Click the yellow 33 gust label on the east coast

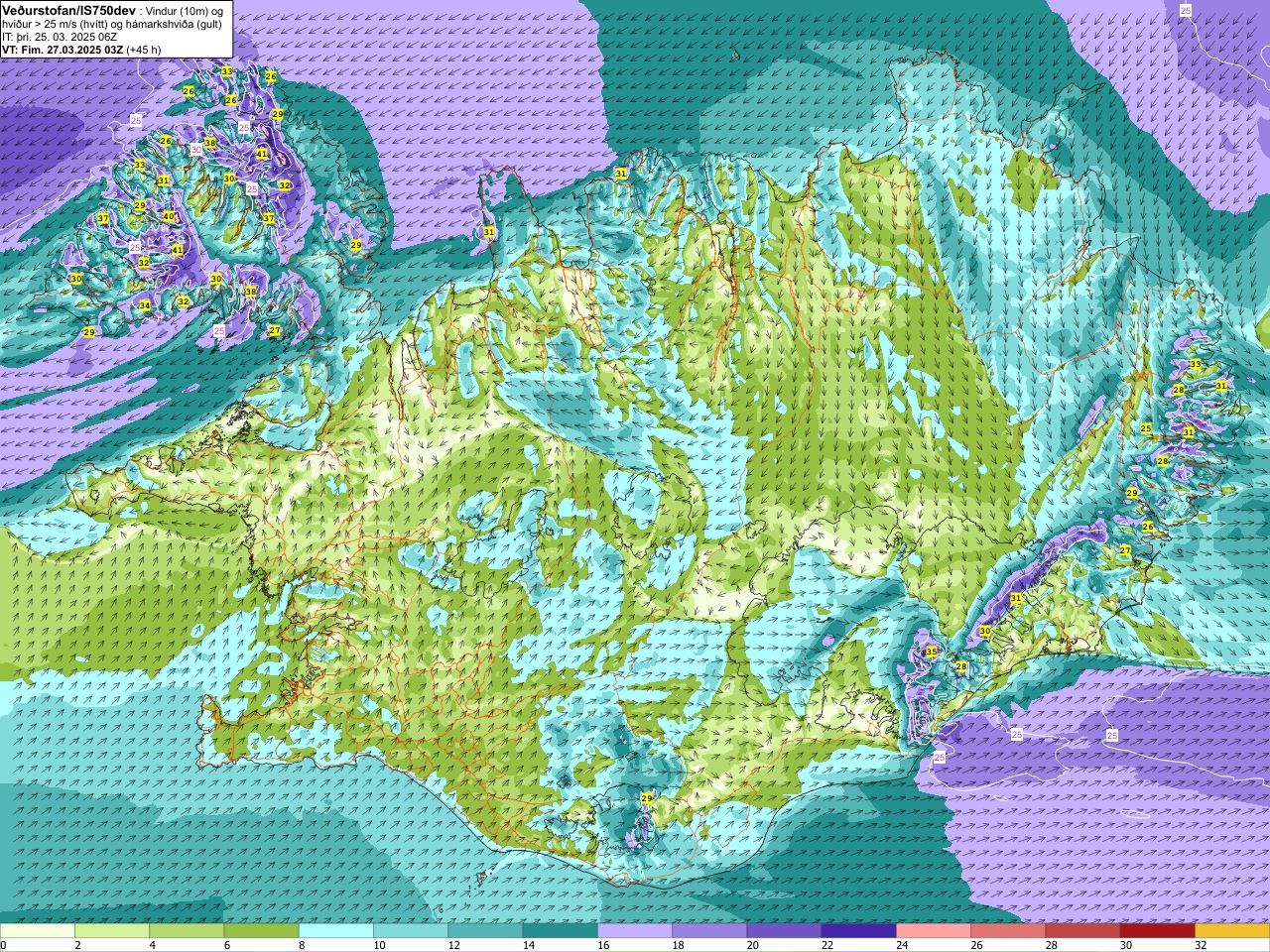1196,365
